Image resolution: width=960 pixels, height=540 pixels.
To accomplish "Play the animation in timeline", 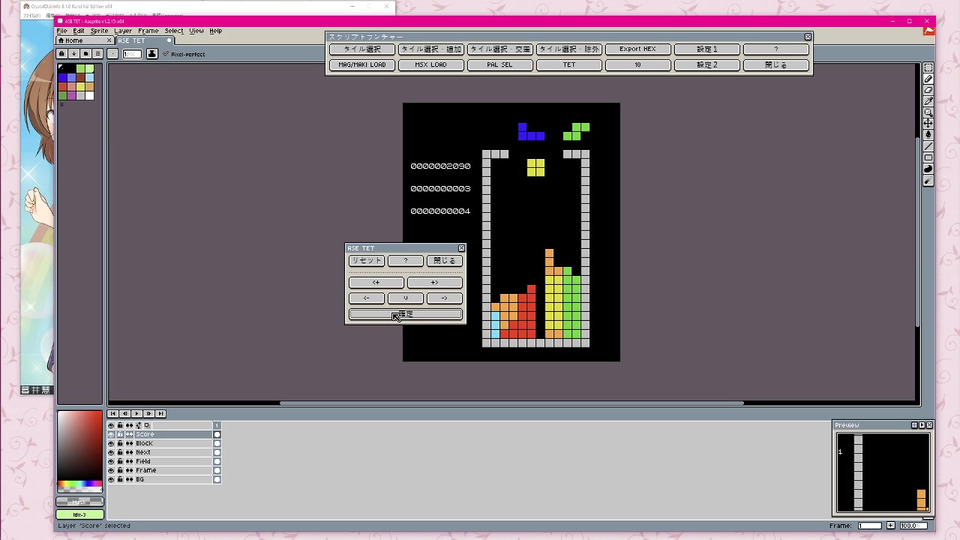I will coord(137,414).
